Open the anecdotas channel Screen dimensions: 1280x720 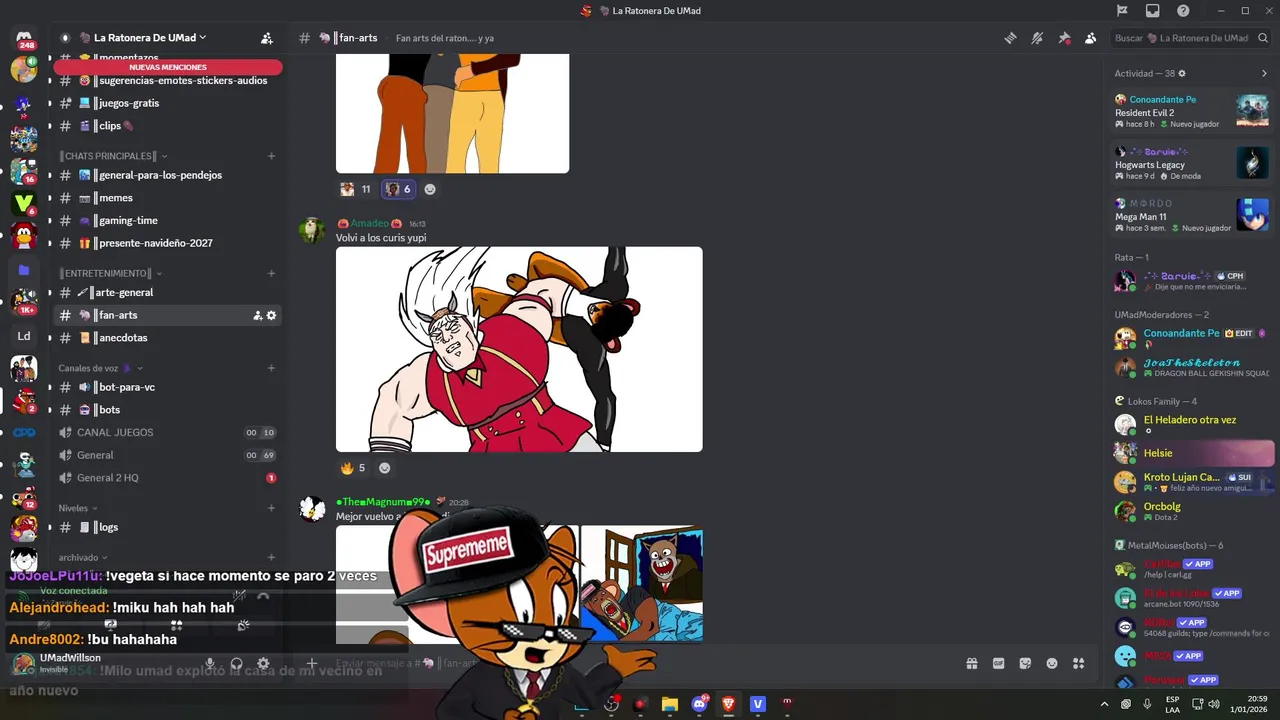pyautogui.click(x=166, y=338)
